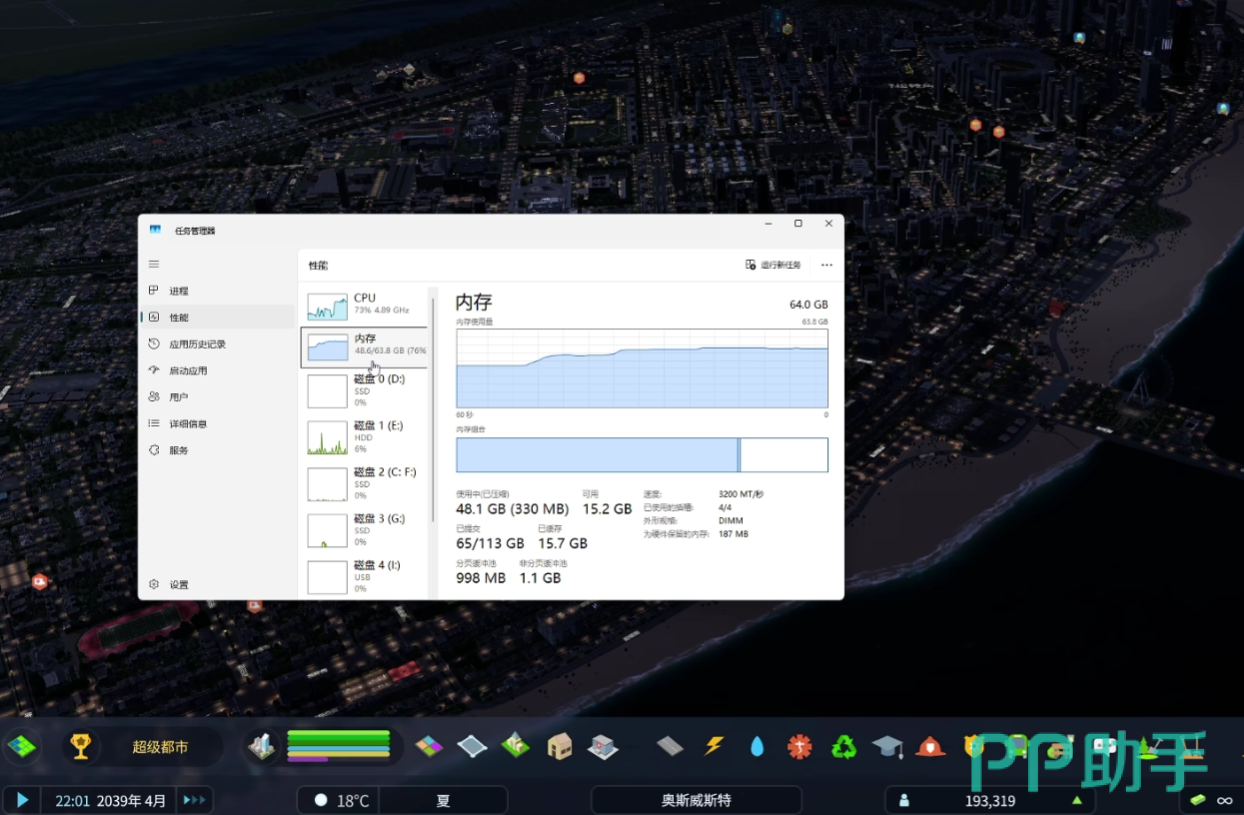Open 应用历史记录 (App history) page
This screenshot has width=1244, height=815.
[x=197, y=344]
